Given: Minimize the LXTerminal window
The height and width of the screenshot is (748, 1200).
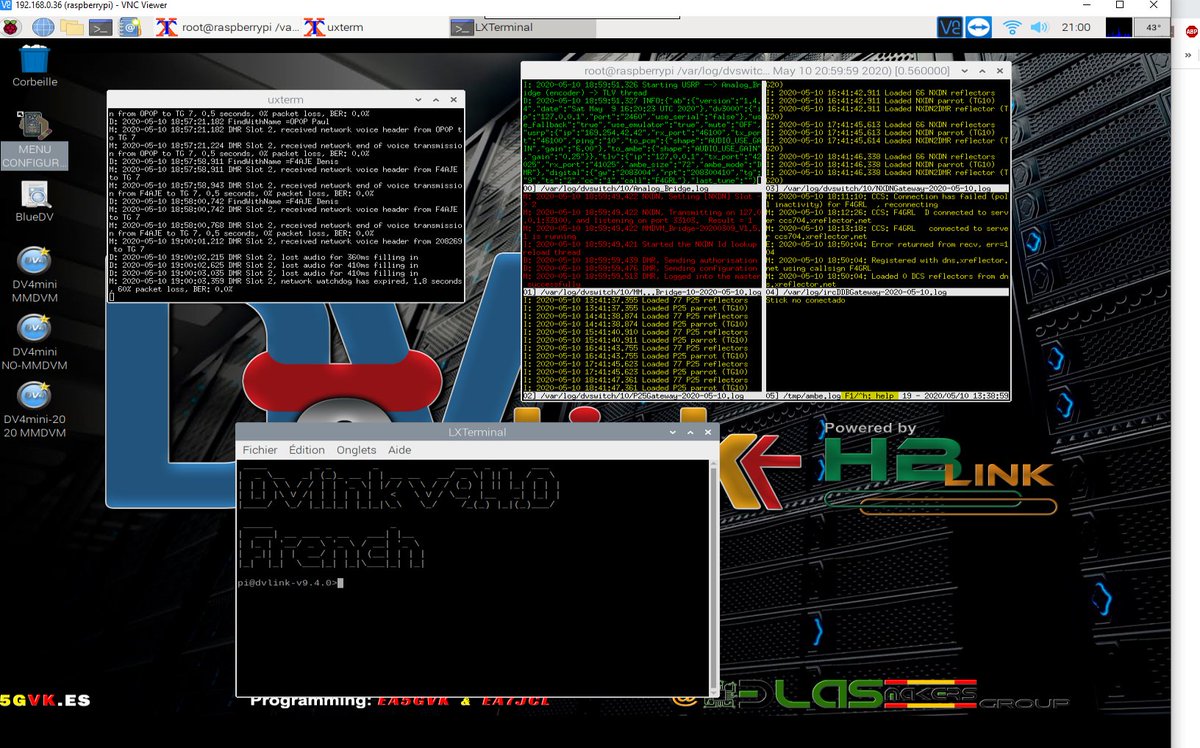Looking at the screenshot, I should [672, 432].
